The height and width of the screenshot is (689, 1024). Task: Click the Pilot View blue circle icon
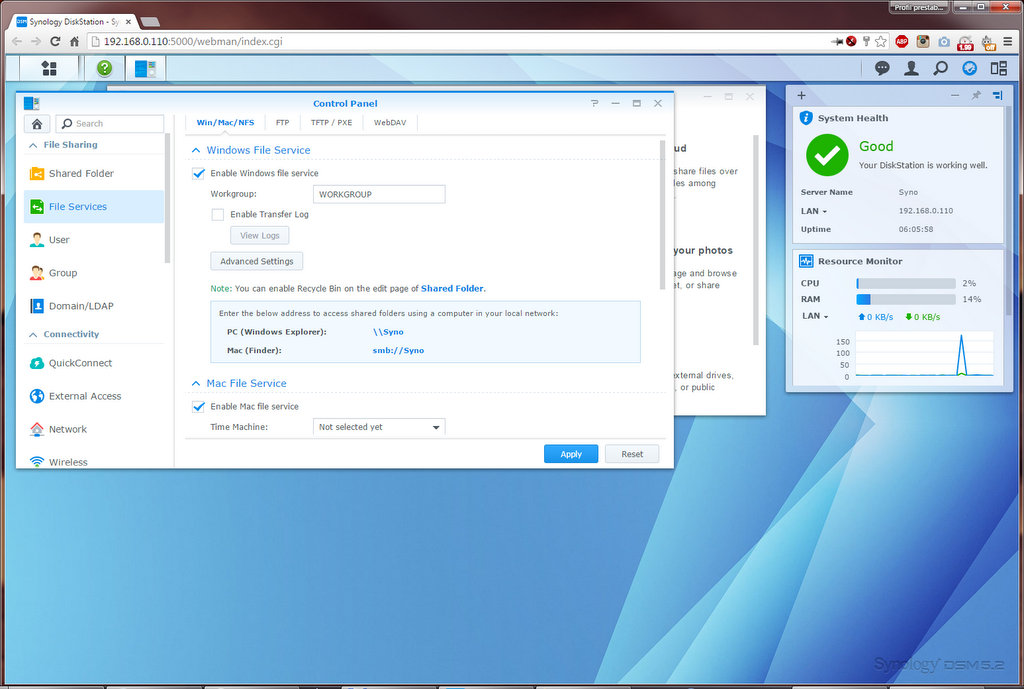click(970, 68)
